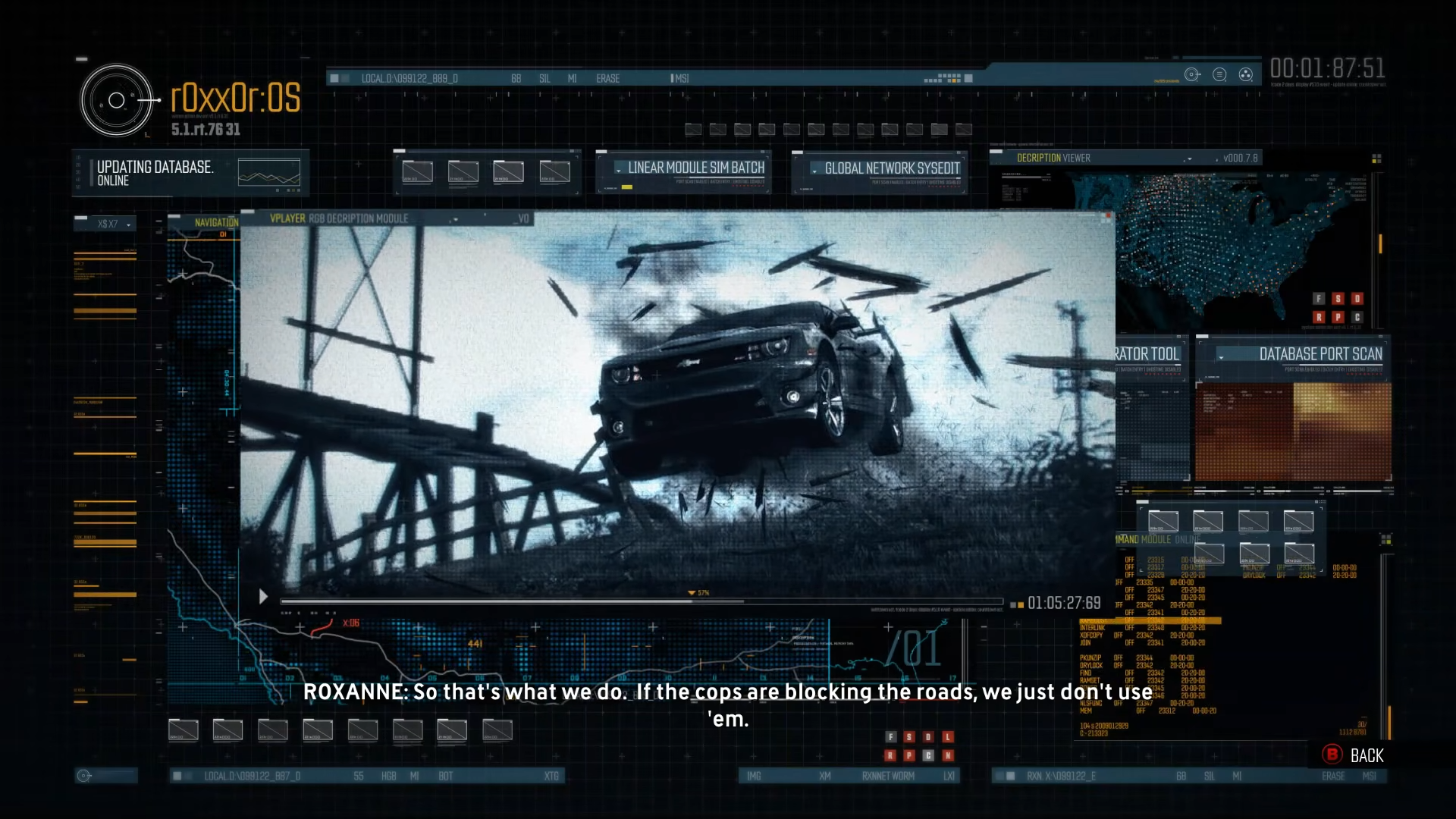This screenshot has height=819, width=1456.
Task: Toggle the D key in the Decription Viewer
Action: [1357, 299]
